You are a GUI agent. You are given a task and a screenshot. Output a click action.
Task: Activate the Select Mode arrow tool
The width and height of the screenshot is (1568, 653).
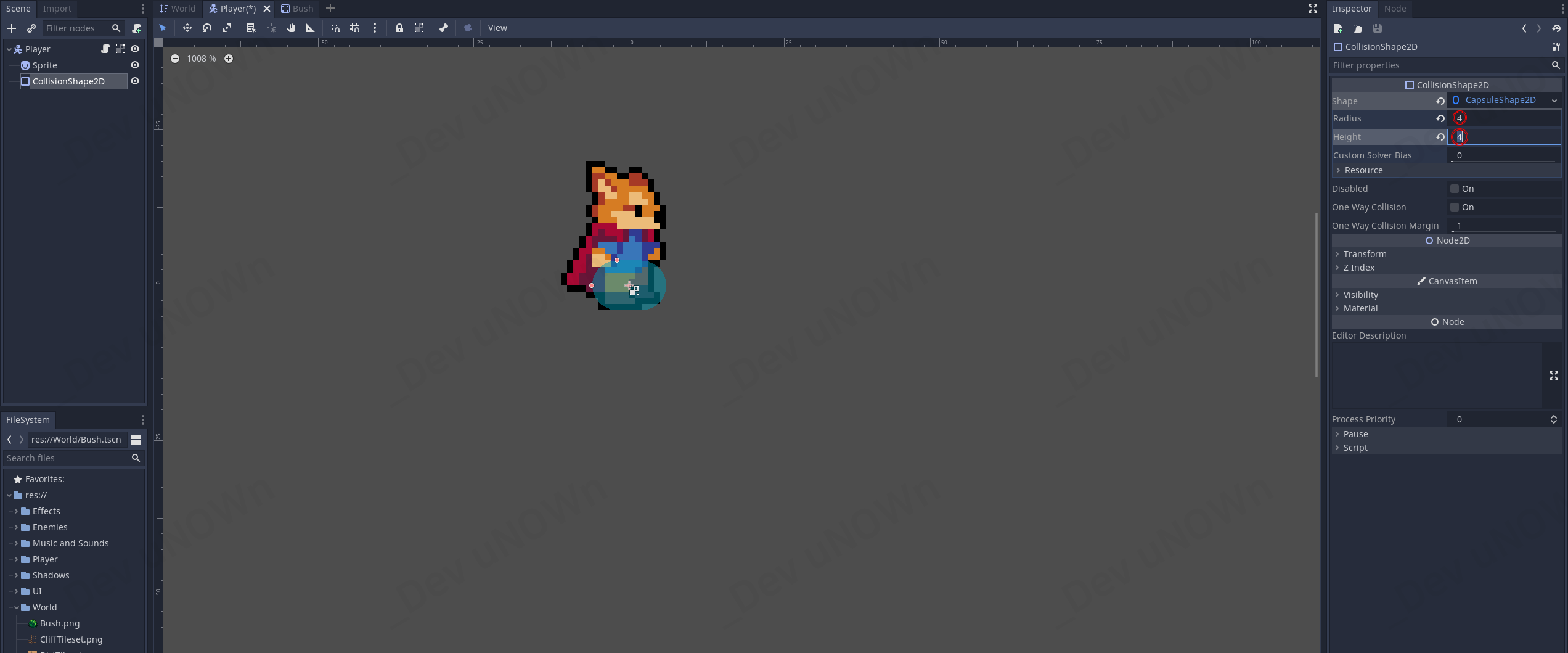coord(163,28)
